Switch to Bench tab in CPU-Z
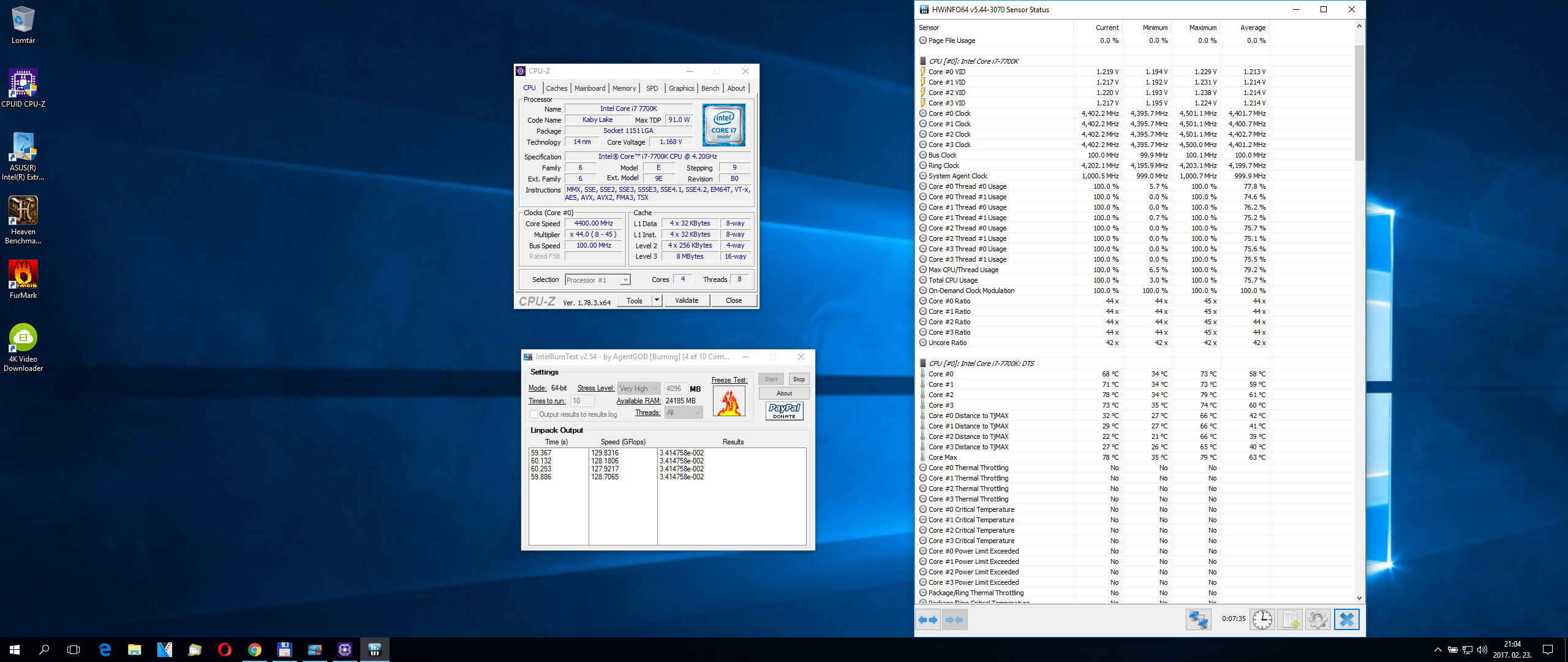 pyautogui.click(x=710, y=88)
